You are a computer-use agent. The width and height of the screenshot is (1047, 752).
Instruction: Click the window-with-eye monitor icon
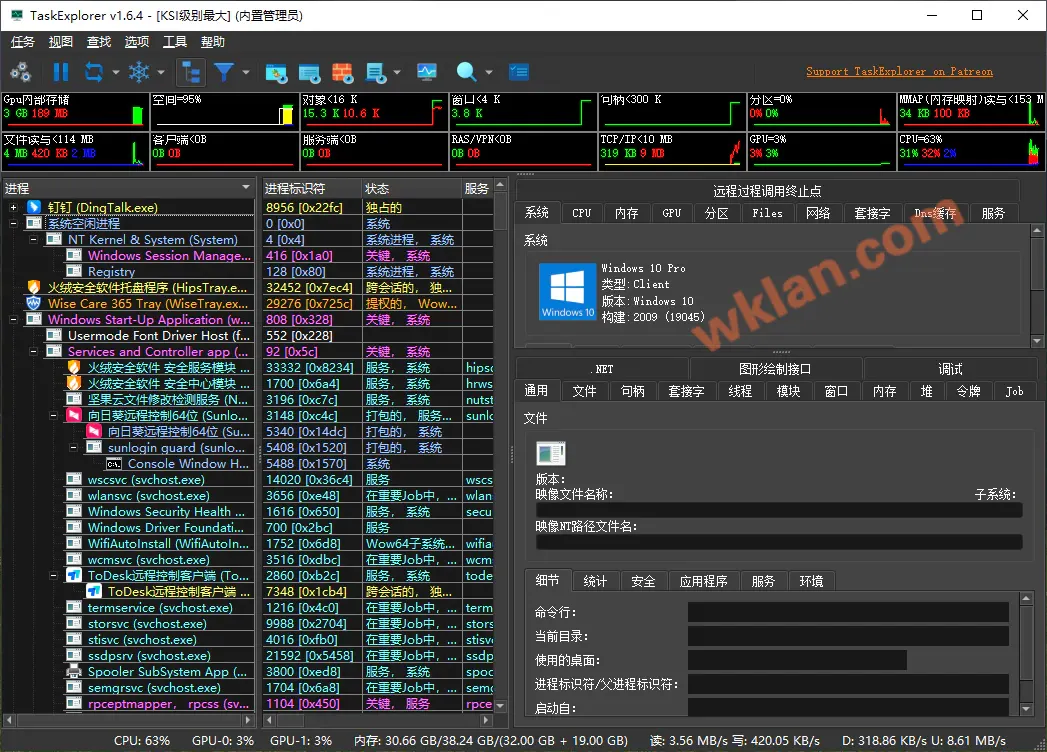pyautogui.click(x=276, y=72)
